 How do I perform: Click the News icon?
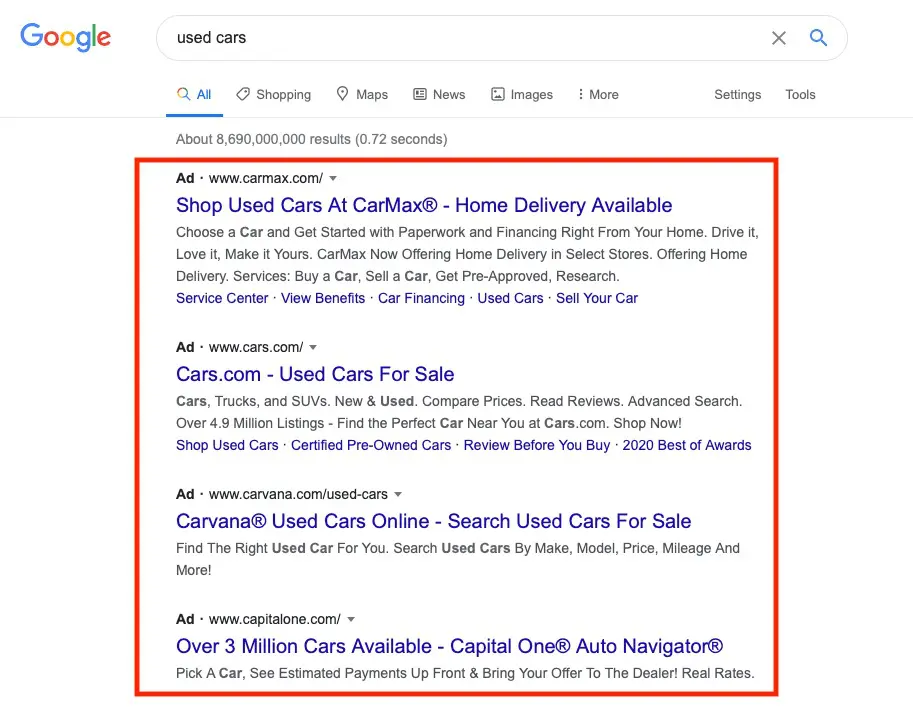419,94
